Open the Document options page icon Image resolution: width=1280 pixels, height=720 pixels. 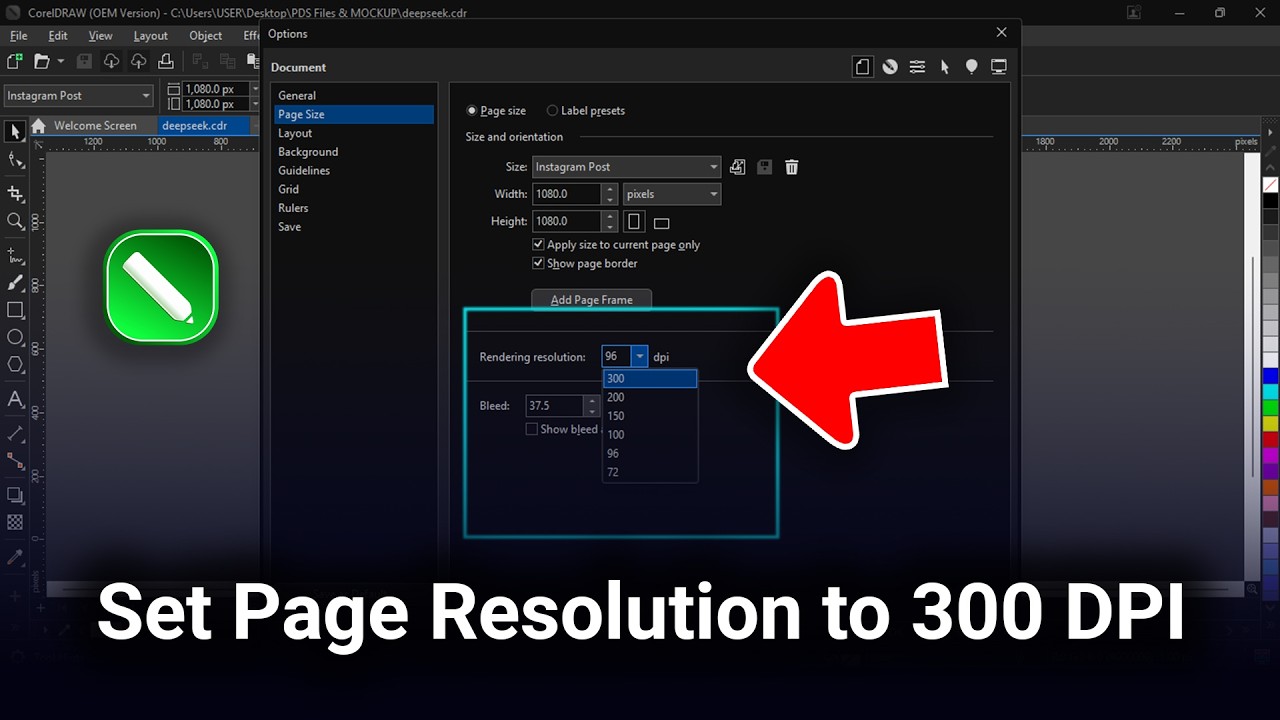click(x=862, y=67)
